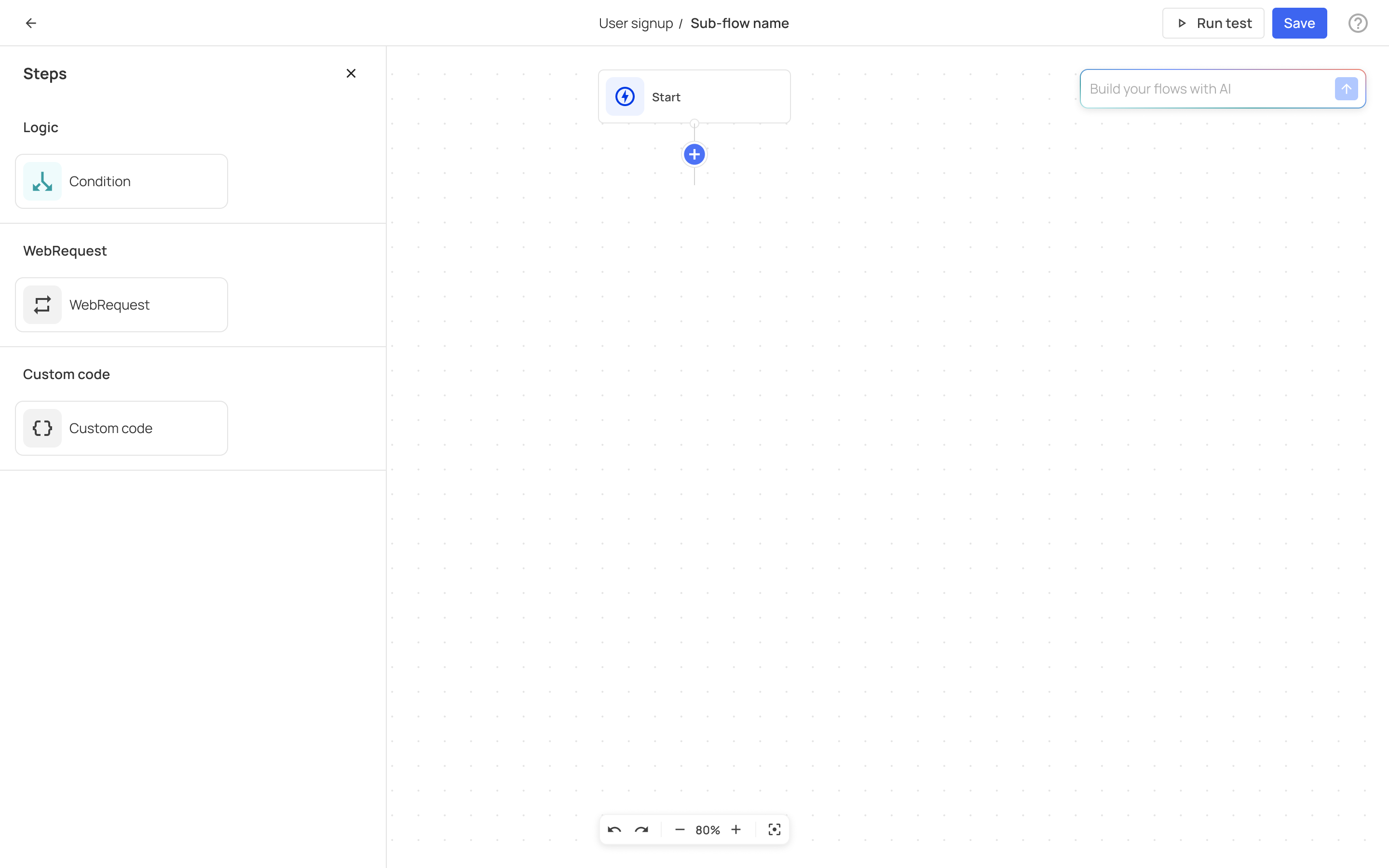Click into the Build your flows with AI field
Screen dimensions: 1389x868
(1205, 89)
